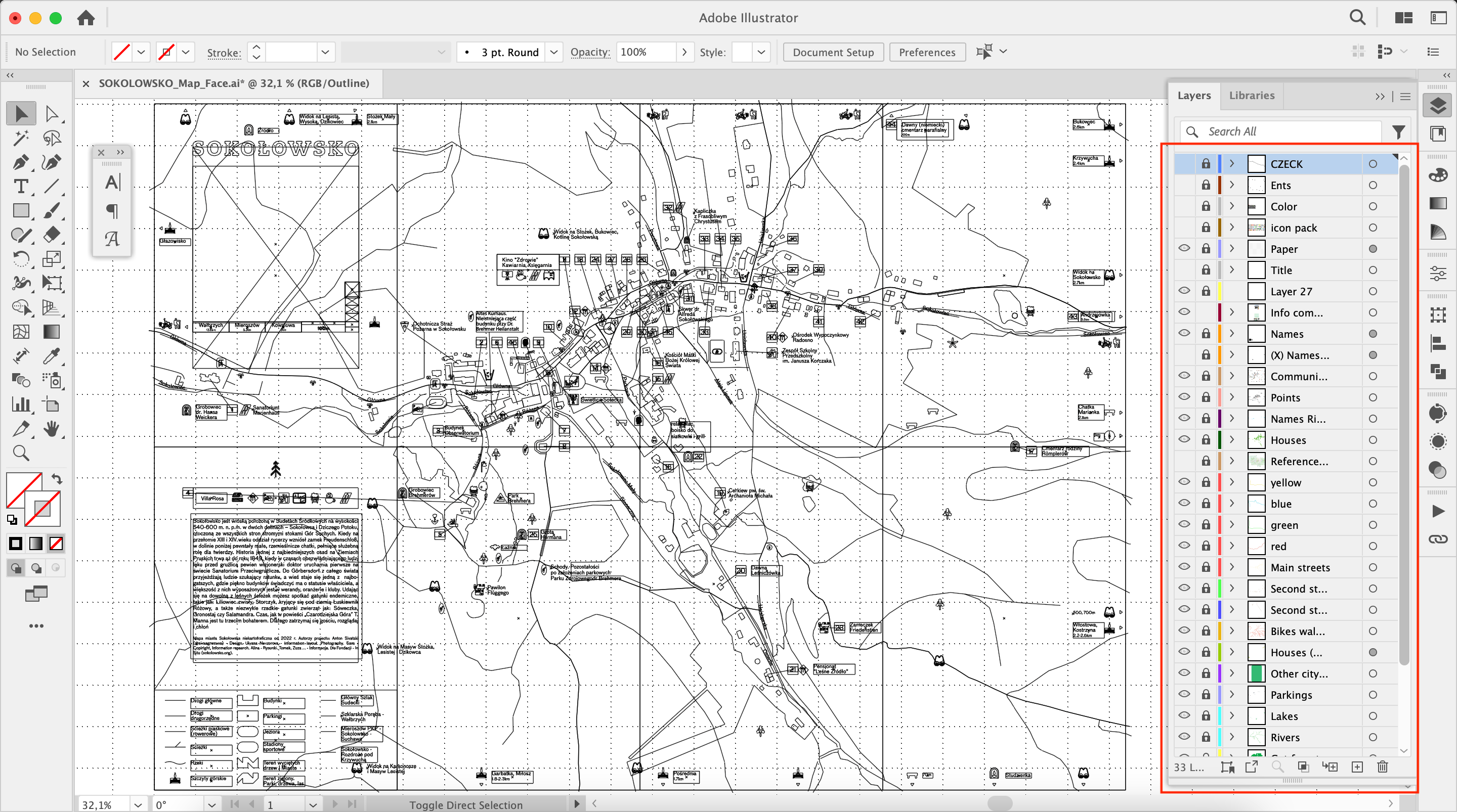Open Document Setup
The height and width of the screenshot is (812, 1457).
(x=833, y=52)
